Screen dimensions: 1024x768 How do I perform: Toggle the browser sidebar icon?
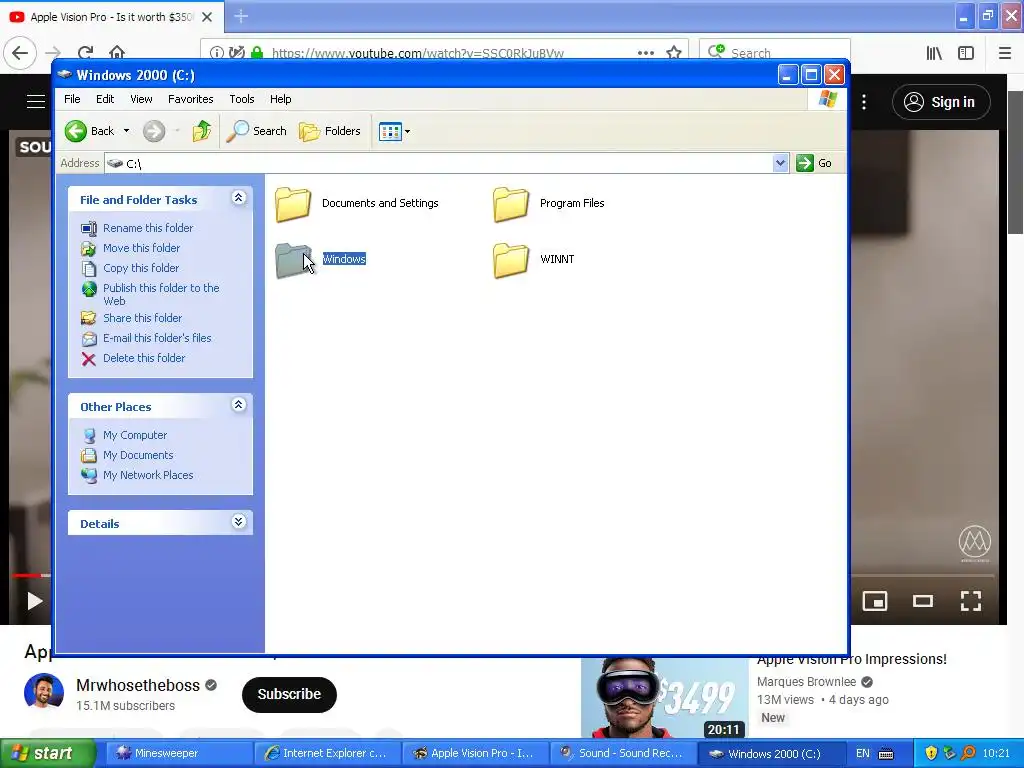click(x=966, y=53)
